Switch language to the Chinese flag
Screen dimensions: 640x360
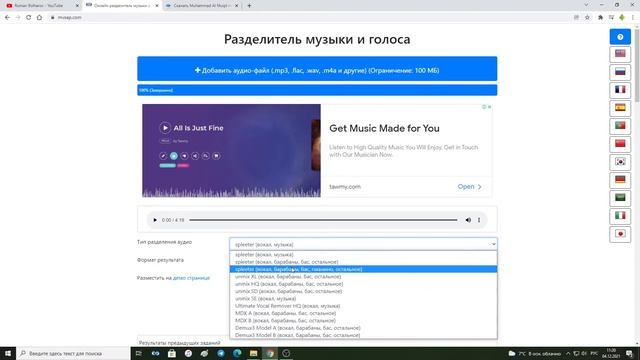point(620,144)
